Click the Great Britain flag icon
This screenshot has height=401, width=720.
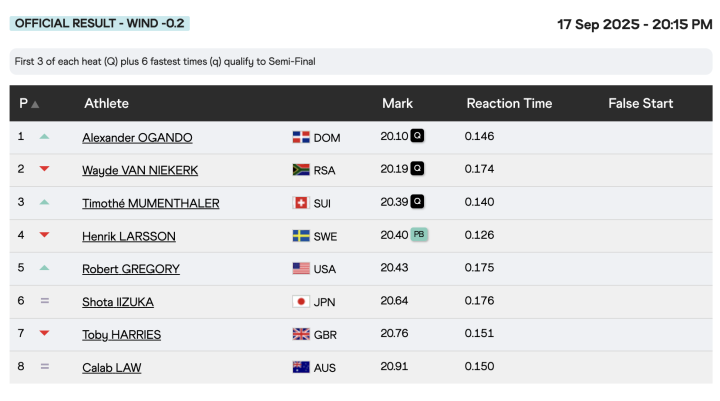tap(300, 335)
